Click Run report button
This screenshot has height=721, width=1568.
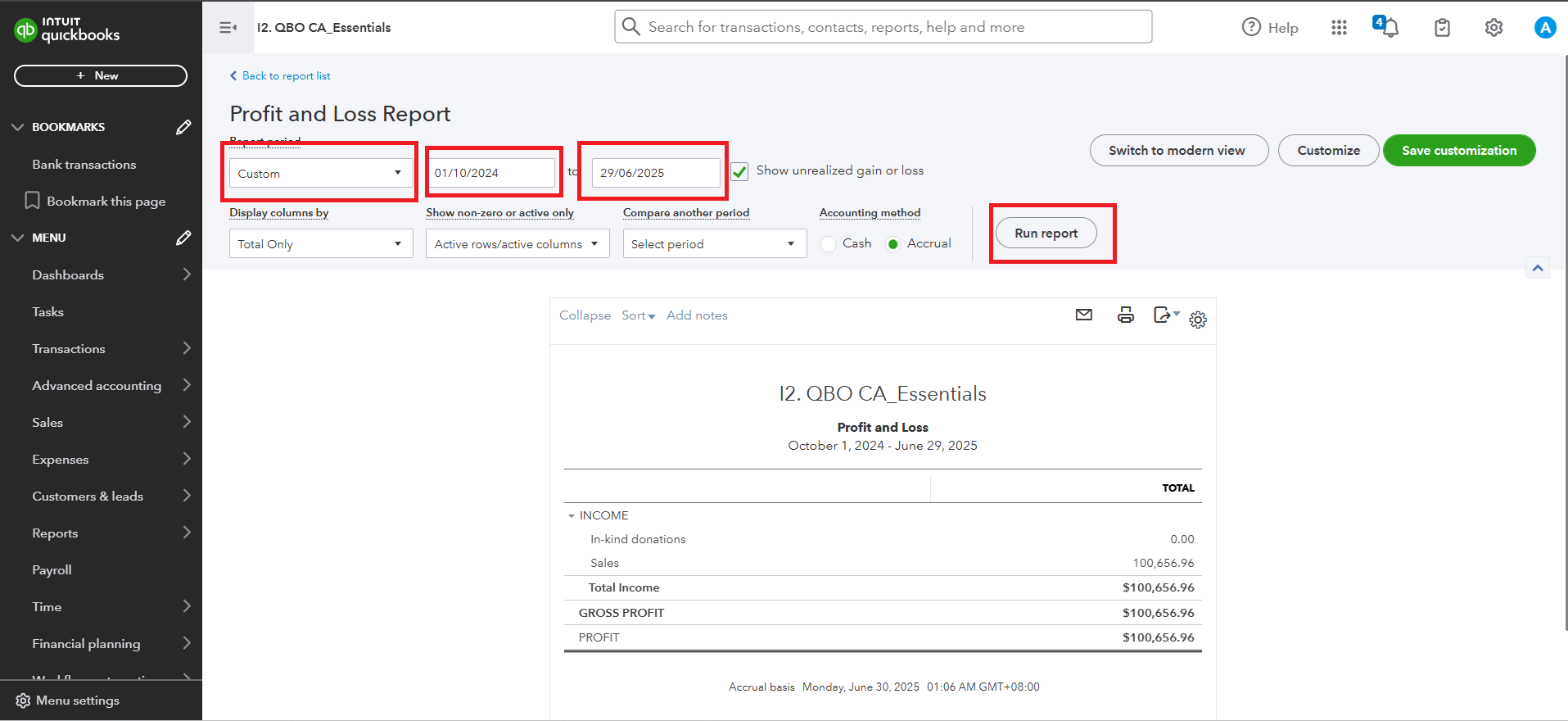tap(1046, 234)
